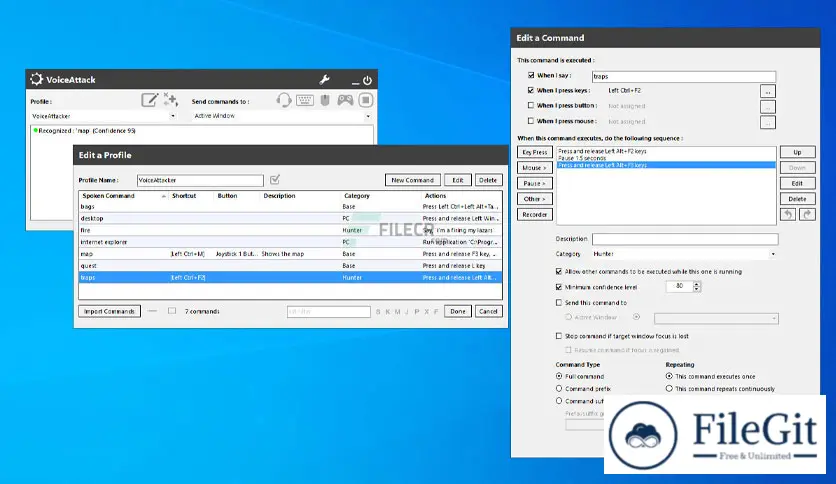
Task: Enable 'When I press button' checkbox
Action: tap(531, 105)
